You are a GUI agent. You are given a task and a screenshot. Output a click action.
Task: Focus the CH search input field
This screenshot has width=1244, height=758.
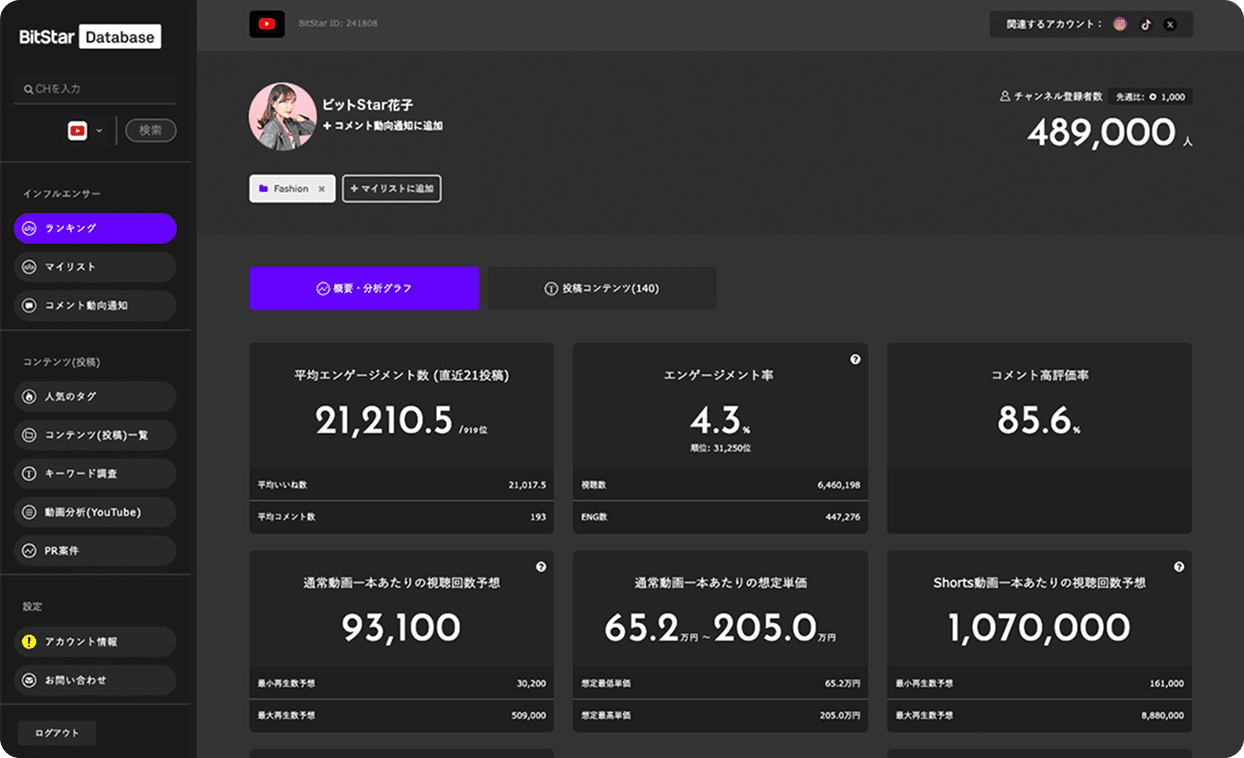tap(95, 89)
